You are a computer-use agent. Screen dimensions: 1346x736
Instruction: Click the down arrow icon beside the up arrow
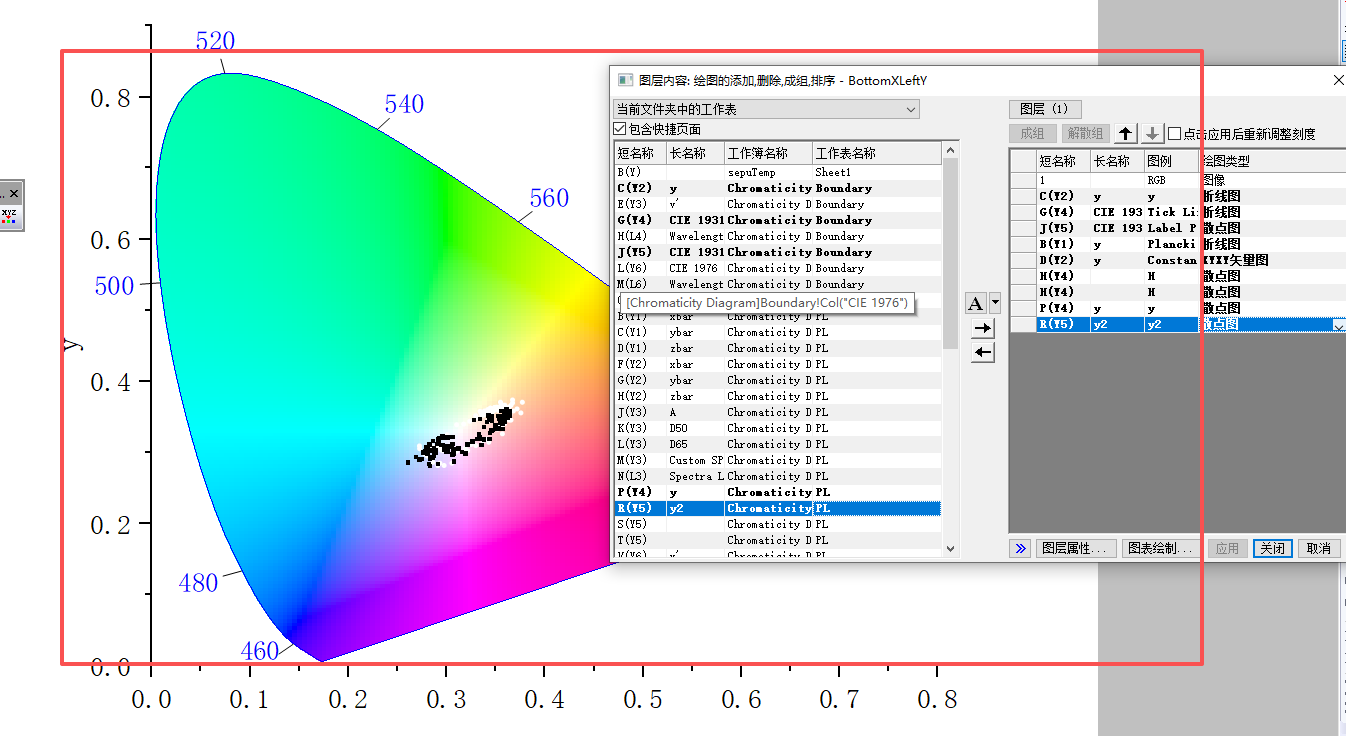click(x=1152, y=133)
